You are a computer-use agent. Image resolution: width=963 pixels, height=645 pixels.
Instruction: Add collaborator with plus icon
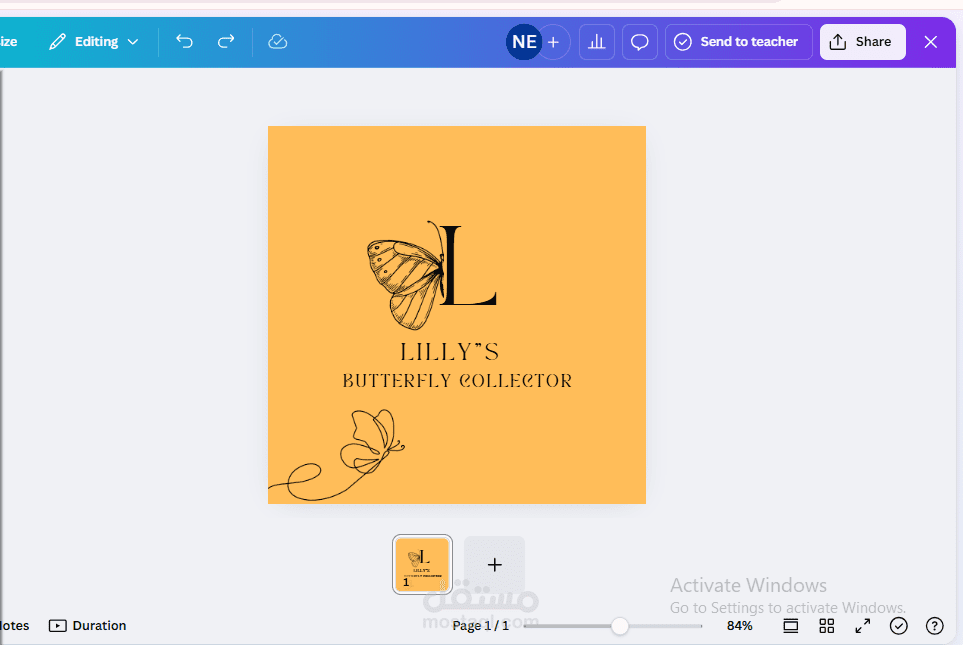(554, 42)
